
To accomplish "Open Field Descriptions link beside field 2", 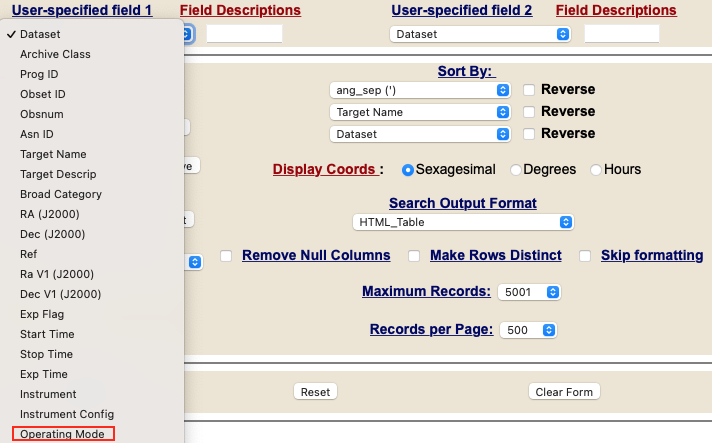I will pyautogui.click(x=616, y=10).
